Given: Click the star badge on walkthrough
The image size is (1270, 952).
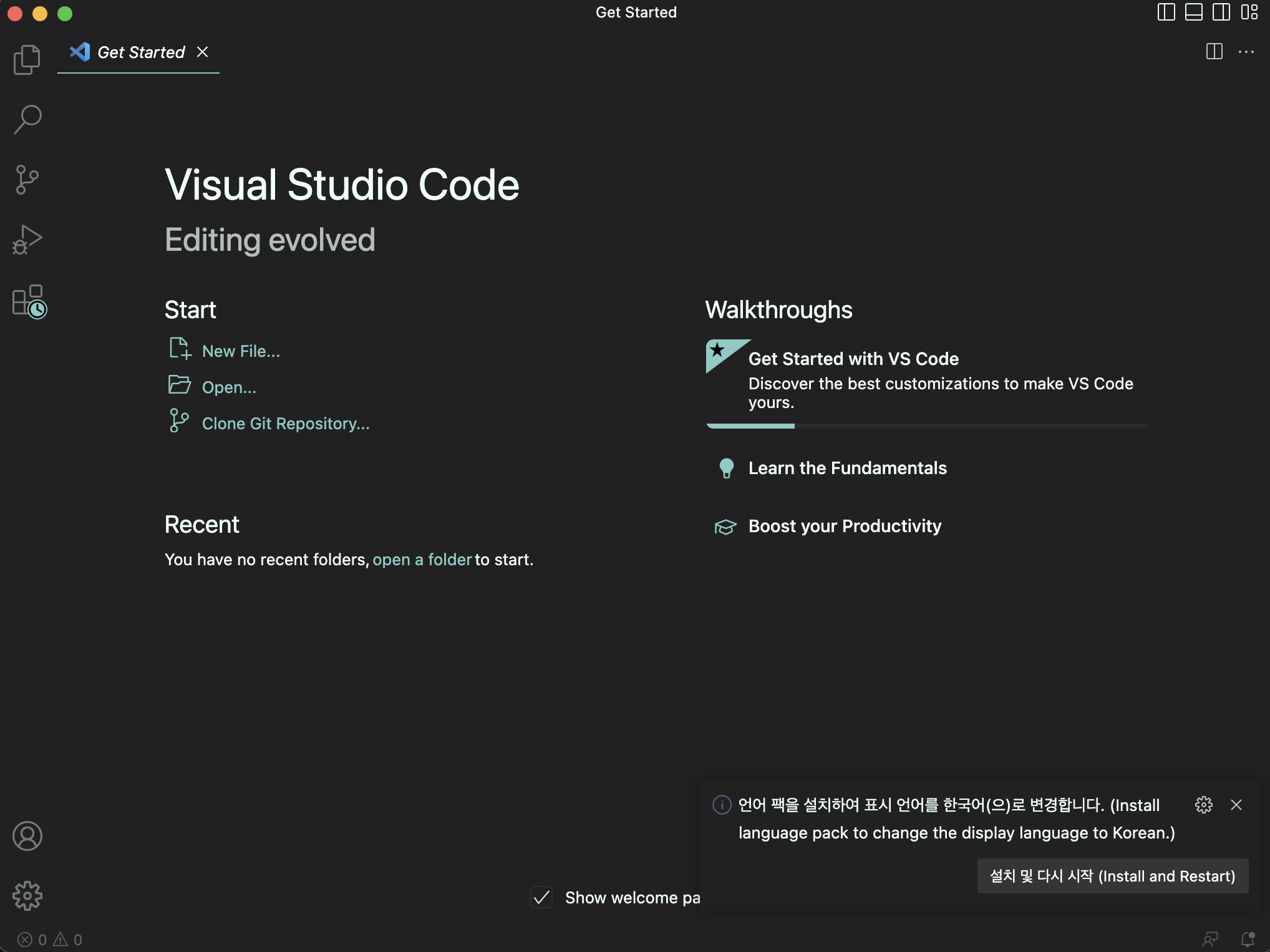Looking at the screenshot, I should click(x=719, y=351).
